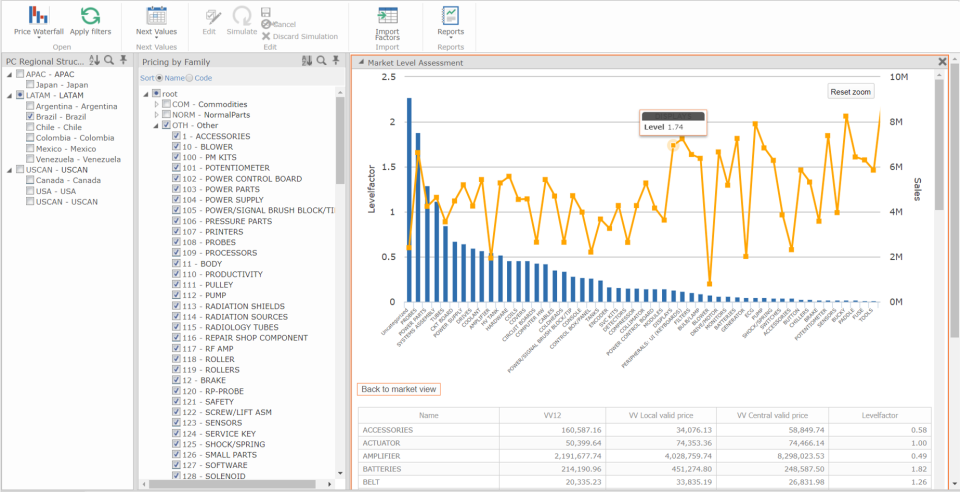Sort by VV Central valid price column
The height and width of the screenshot is (492, 960).
point(771,415)
